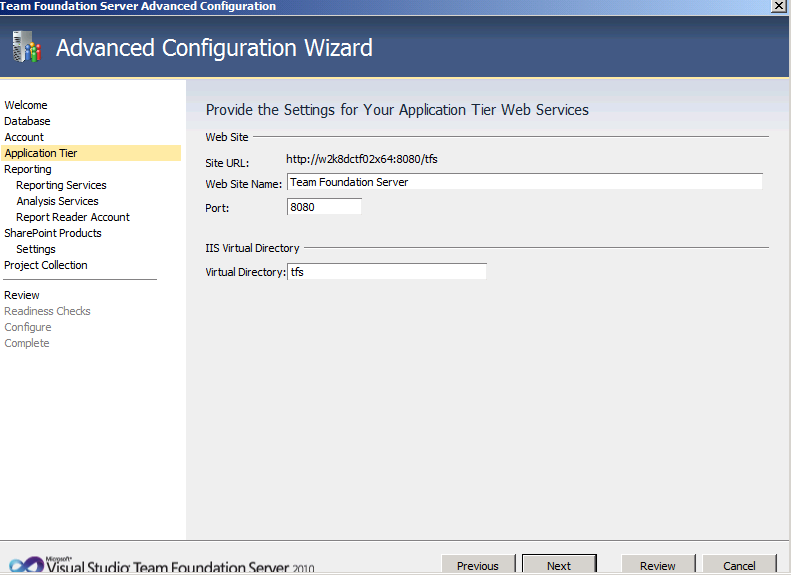Open Analysis Services page

point(57,201)
